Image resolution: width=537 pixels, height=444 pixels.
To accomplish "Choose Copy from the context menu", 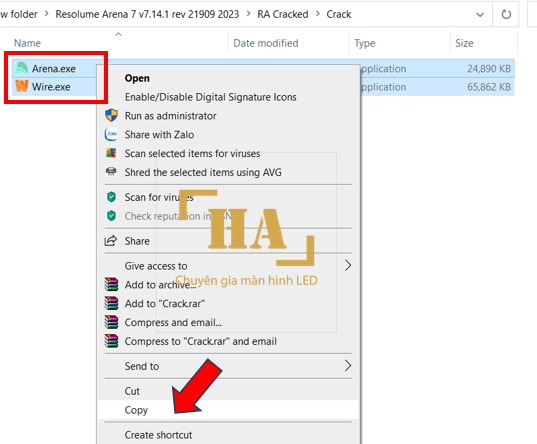I will pos(136,410).
